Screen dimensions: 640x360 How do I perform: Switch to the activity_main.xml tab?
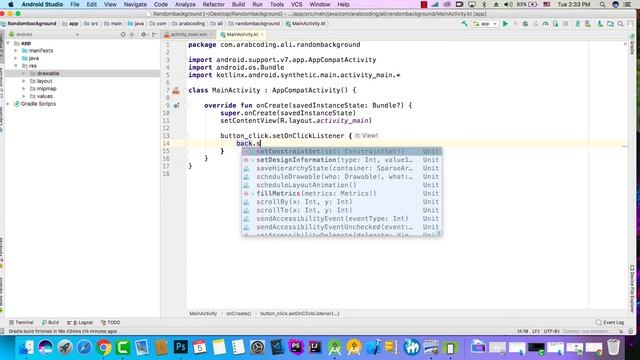(189, 35)
